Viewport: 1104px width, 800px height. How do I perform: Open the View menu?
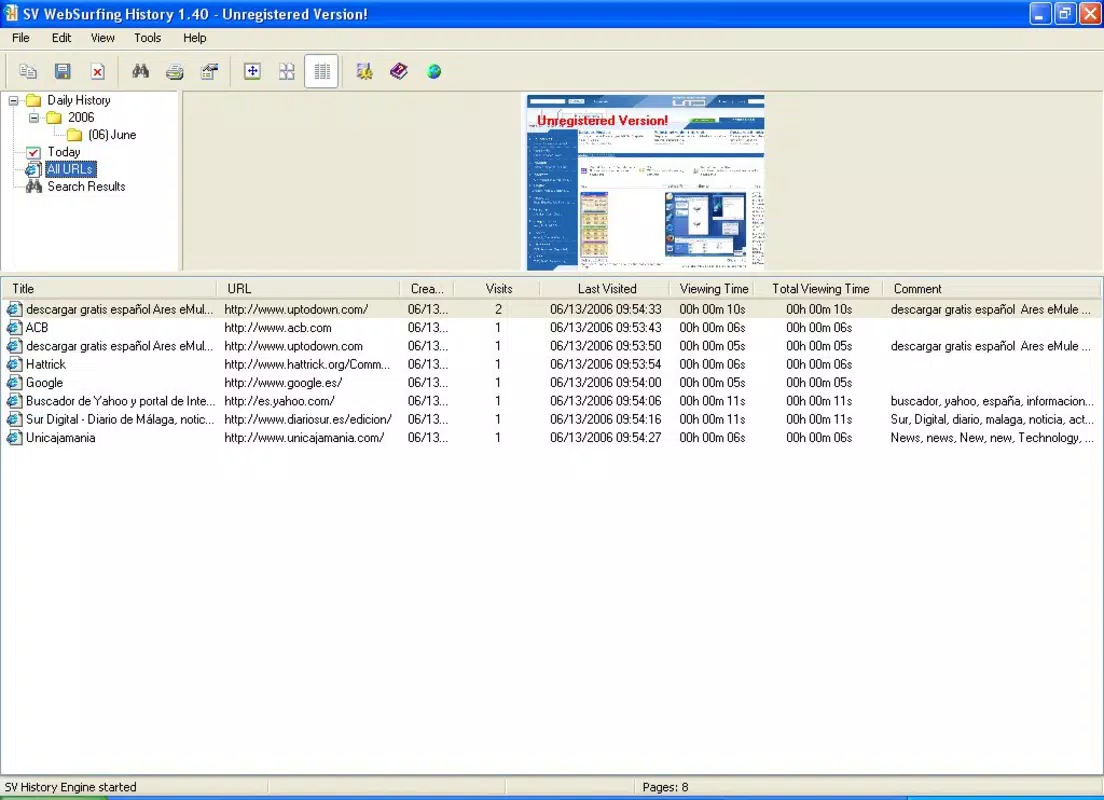point(102,38)
